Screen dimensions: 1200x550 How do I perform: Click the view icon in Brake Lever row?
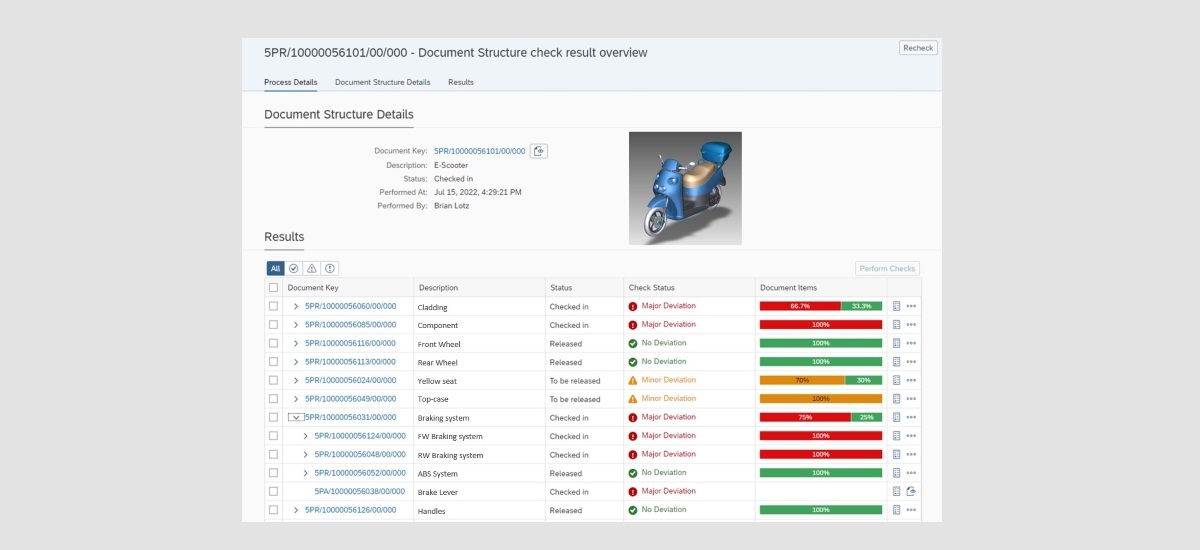[911, 492]
